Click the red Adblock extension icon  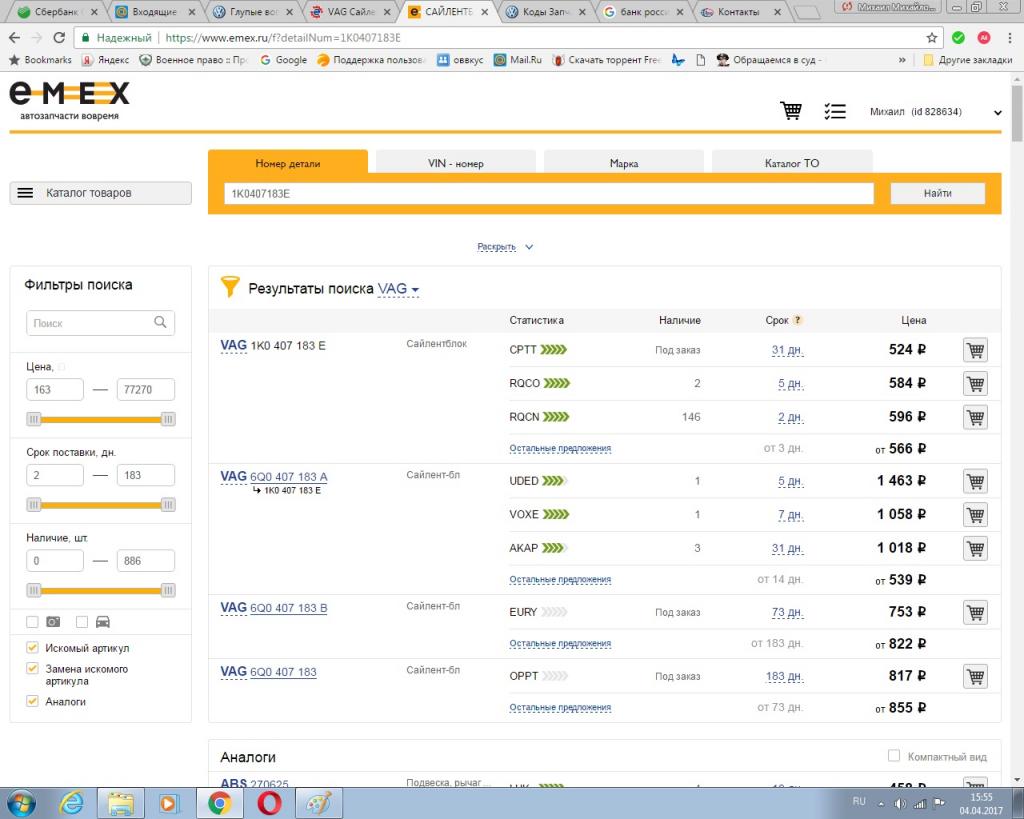[x=984, y=38]
